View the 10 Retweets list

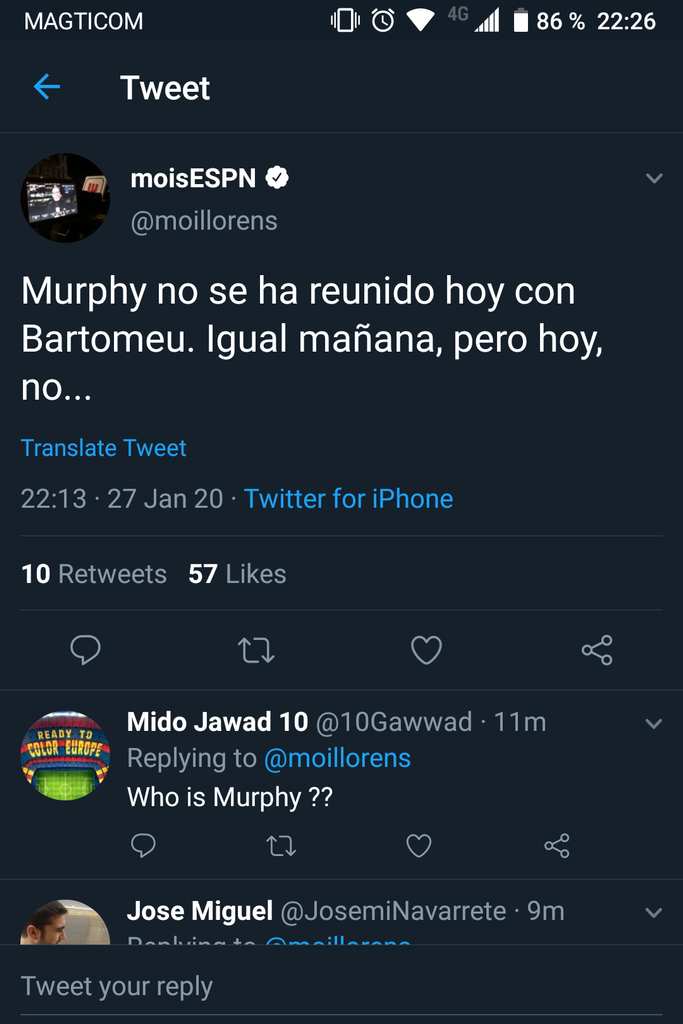click(94, 574)
